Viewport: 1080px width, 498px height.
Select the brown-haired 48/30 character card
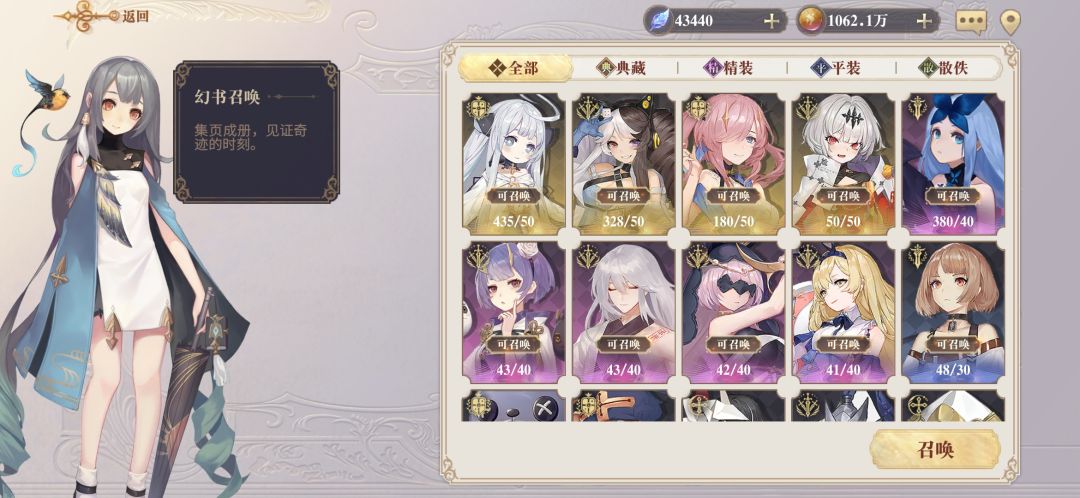click(x=953, y=312)
